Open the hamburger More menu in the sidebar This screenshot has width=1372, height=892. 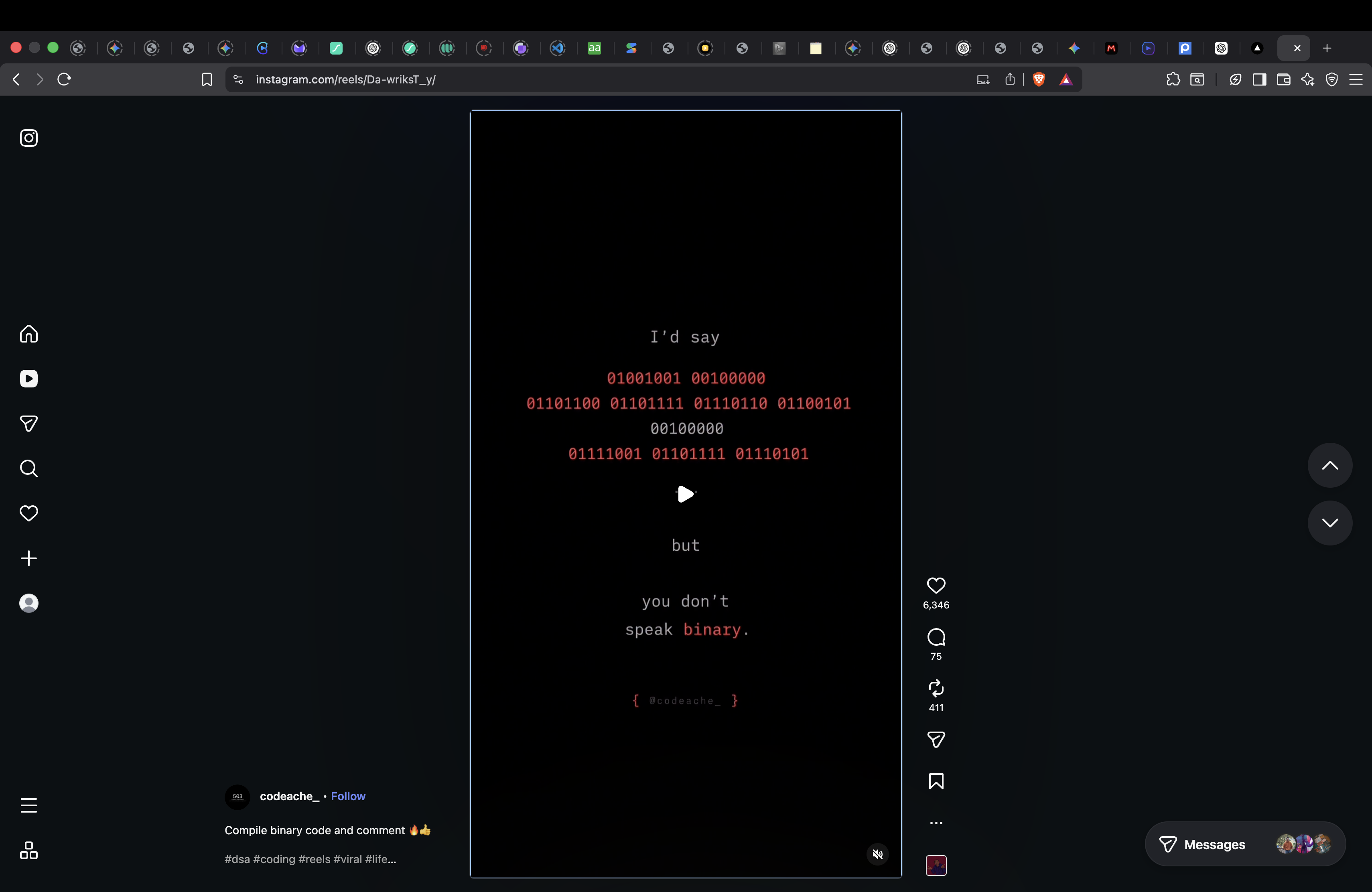tap(29, 805)
